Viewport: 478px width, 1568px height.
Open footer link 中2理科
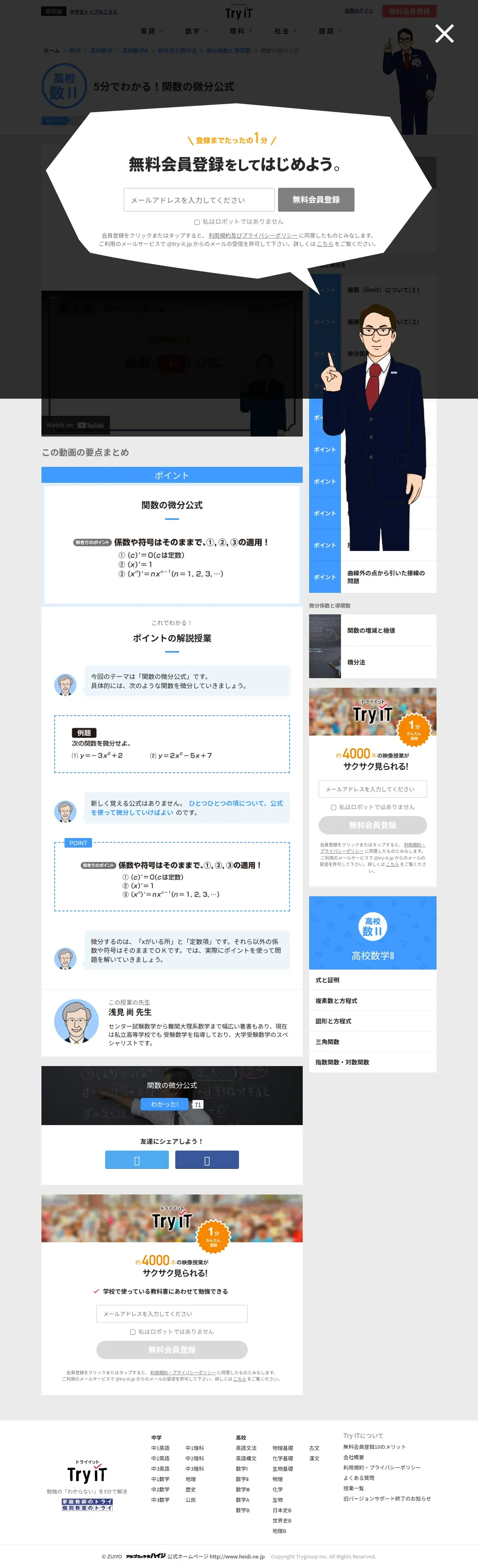(x=195, y=1458)
